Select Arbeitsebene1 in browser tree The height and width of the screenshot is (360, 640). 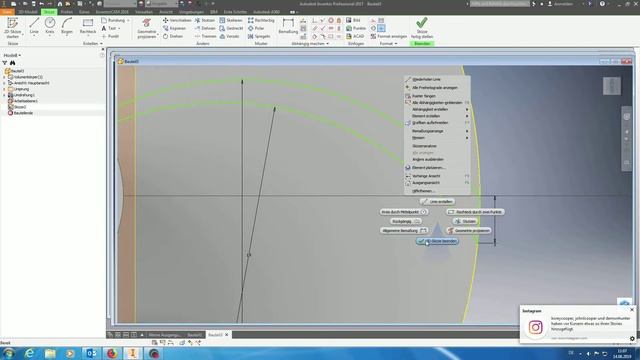coord(23,101)
